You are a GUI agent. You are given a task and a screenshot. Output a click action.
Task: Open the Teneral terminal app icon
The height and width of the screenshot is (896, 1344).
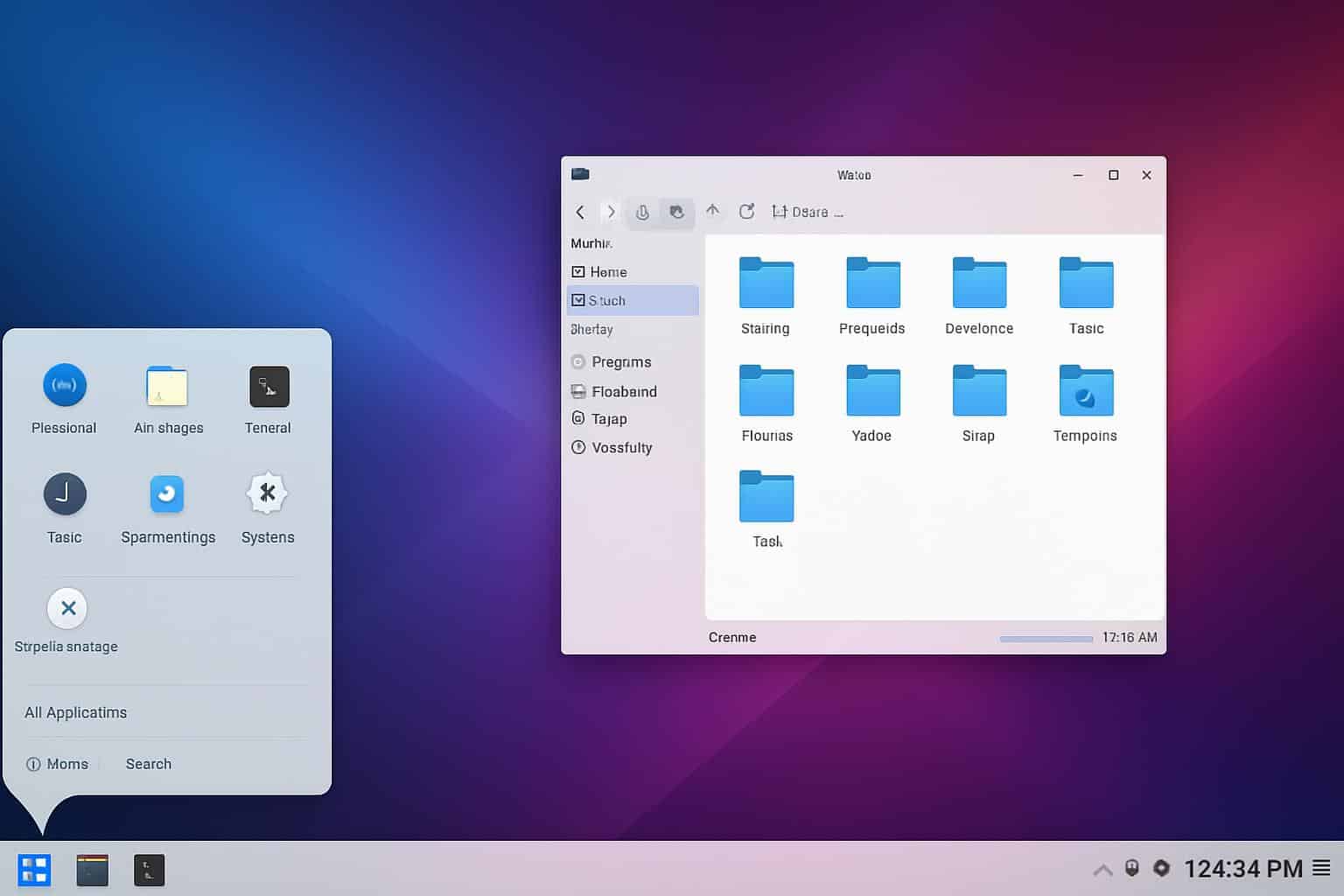click(269, 387)
